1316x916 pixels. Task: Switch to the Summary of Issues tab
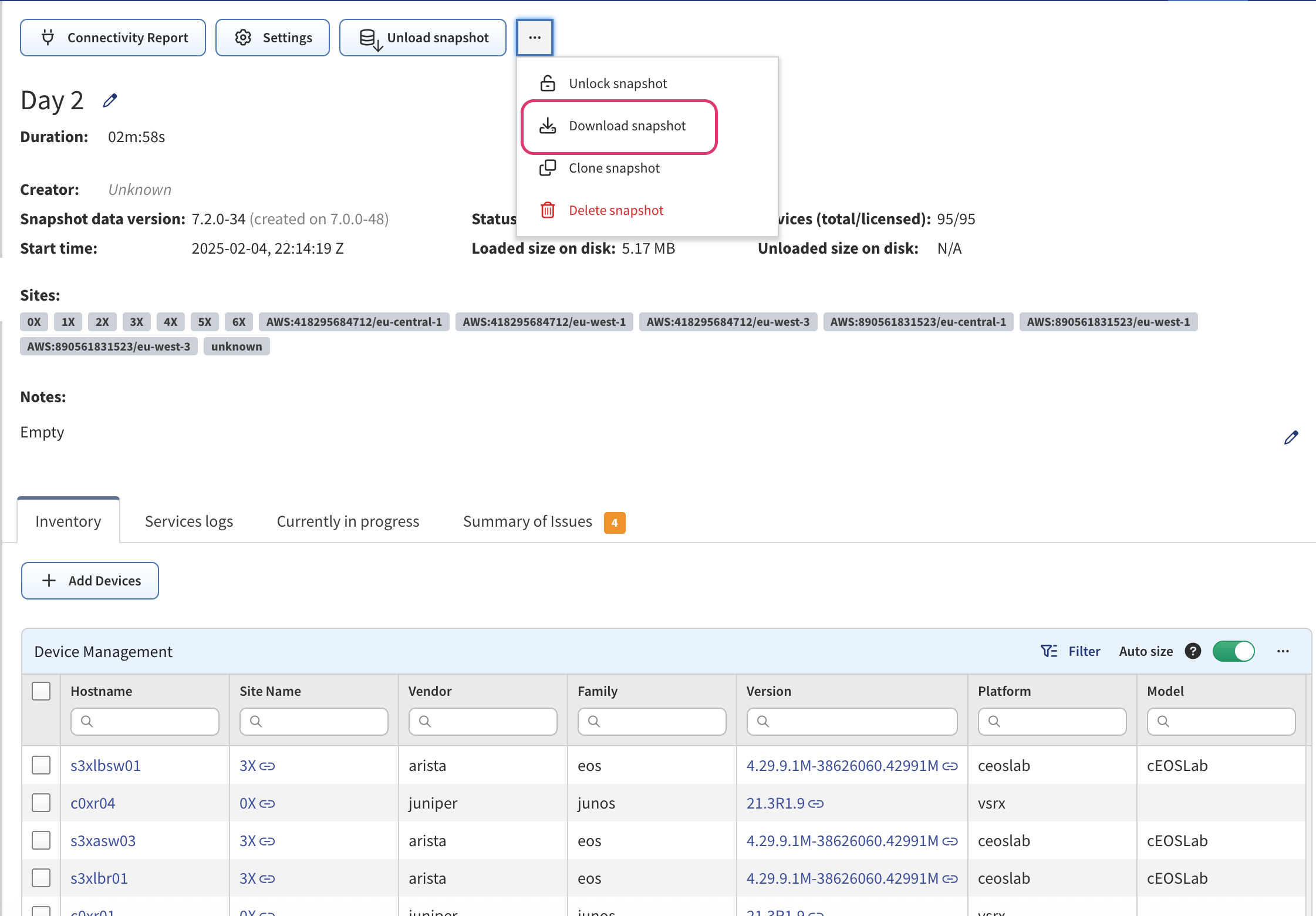[528, 521]
